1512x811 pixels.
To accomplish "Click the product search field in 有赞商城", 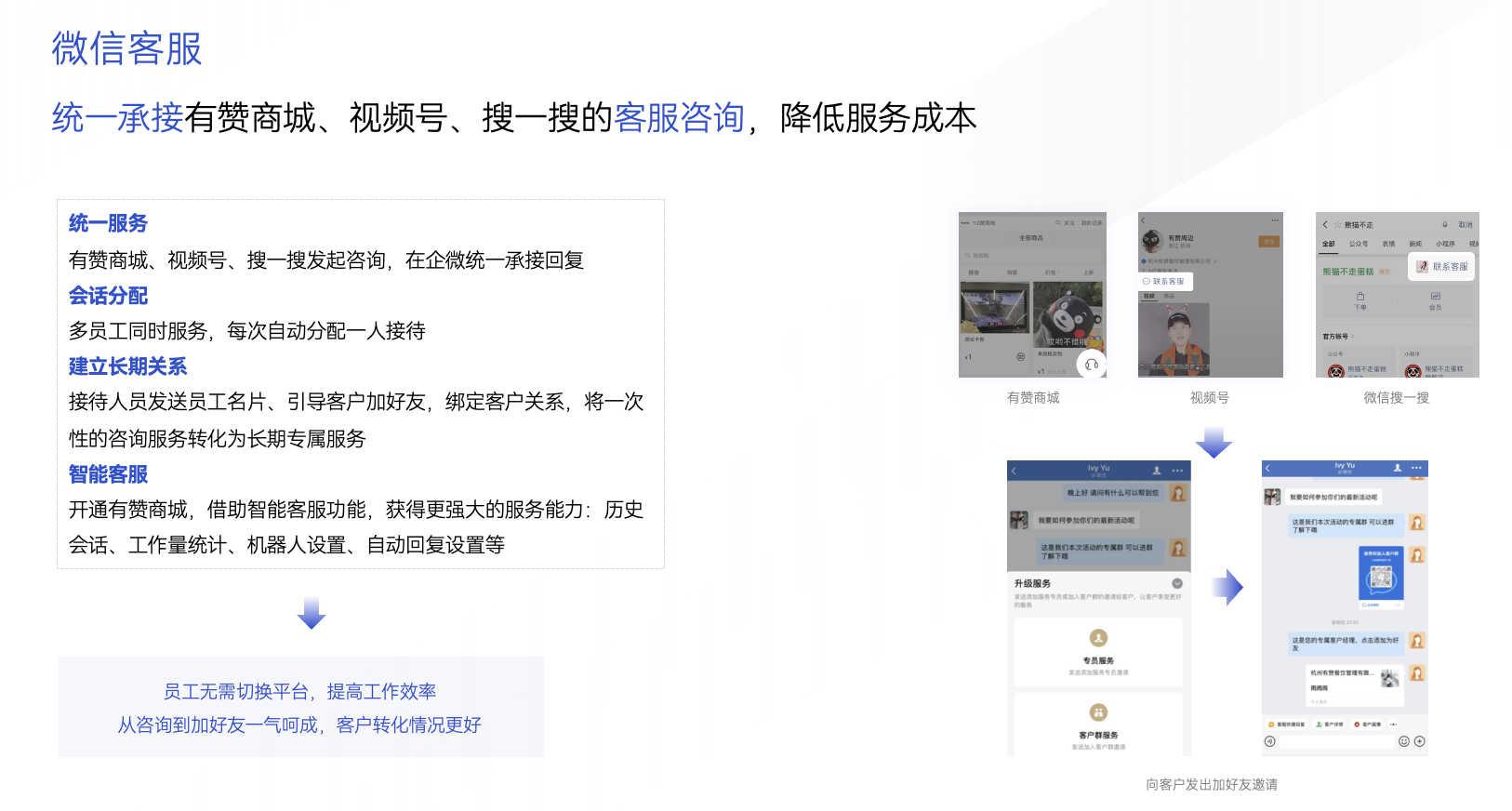I will tap(1032, 255).
